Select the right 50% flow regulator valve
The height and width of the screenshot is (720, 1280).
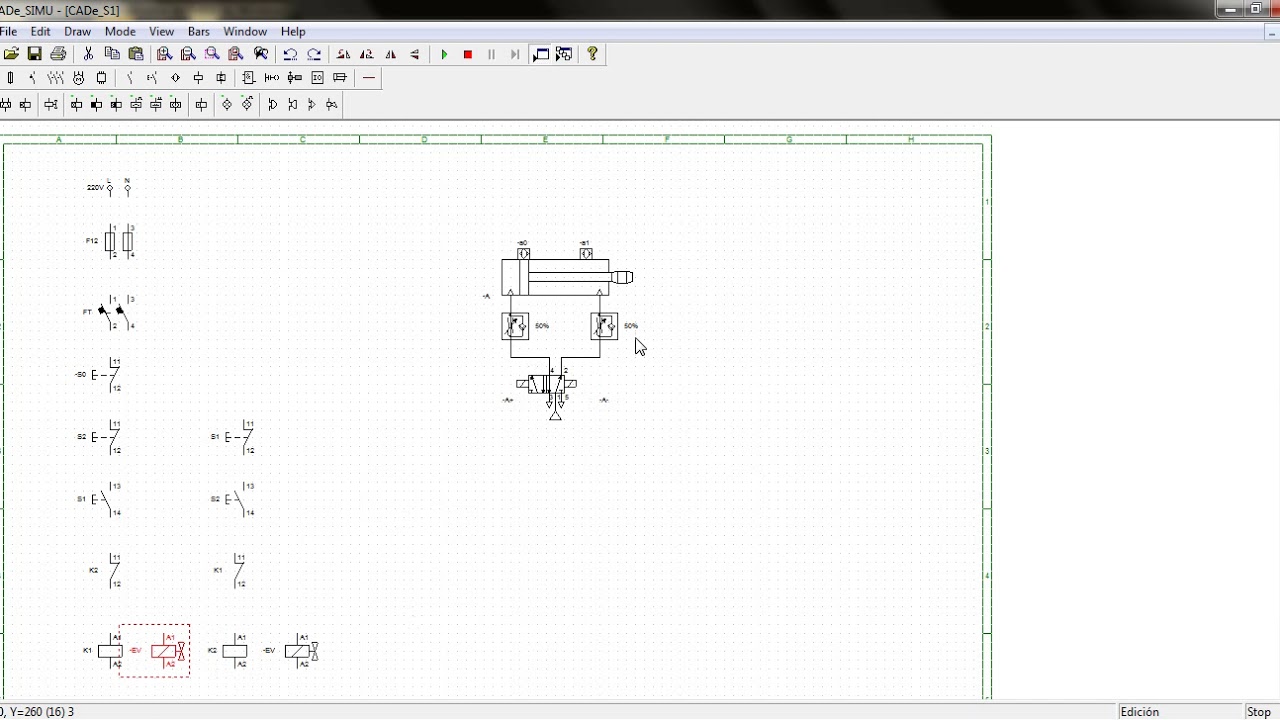[604, 326]
